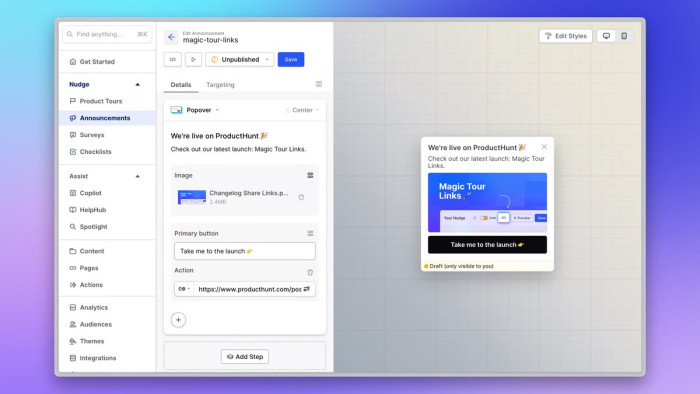The width and height of the screenshot is (700, 394).
Task: Preview announcement with the play button
Action: [x=193, y=59]
